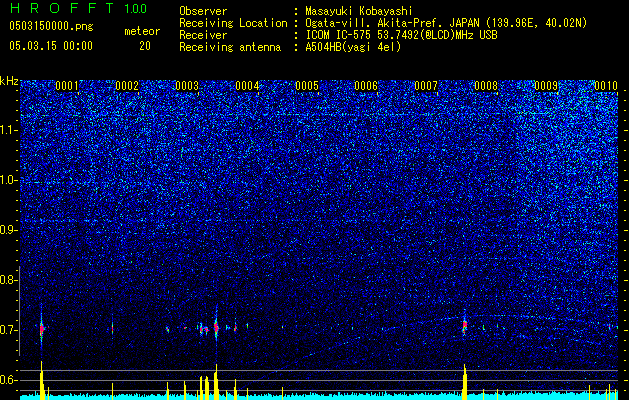Select location text Ogata-vill. Akita-Pref. JAPAN

tap(391, 23)
